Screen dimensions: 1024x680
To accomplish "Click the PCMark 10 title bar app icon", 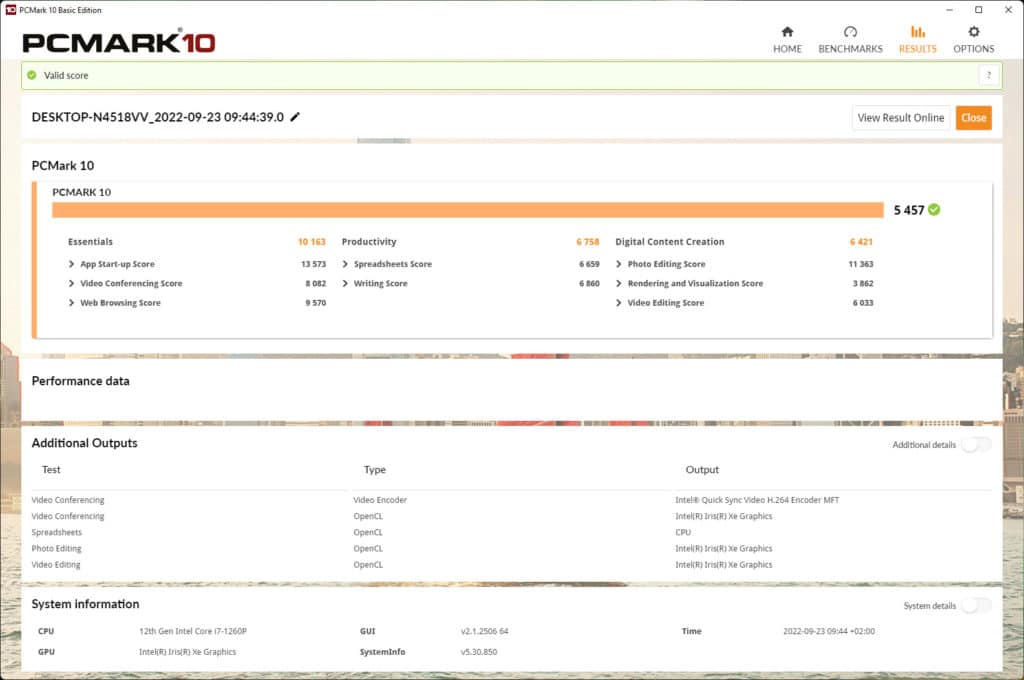I will pos(10,10).
